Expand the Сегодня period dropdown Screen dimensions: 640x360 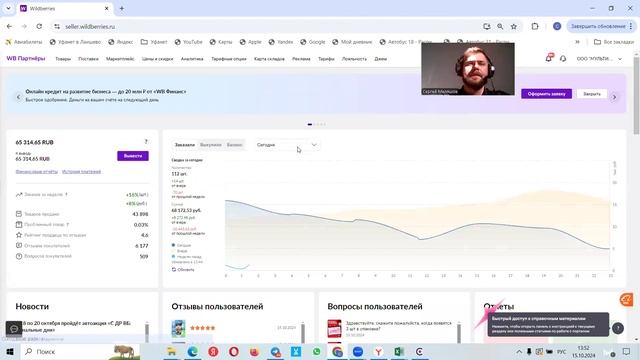tap(287, 145)
